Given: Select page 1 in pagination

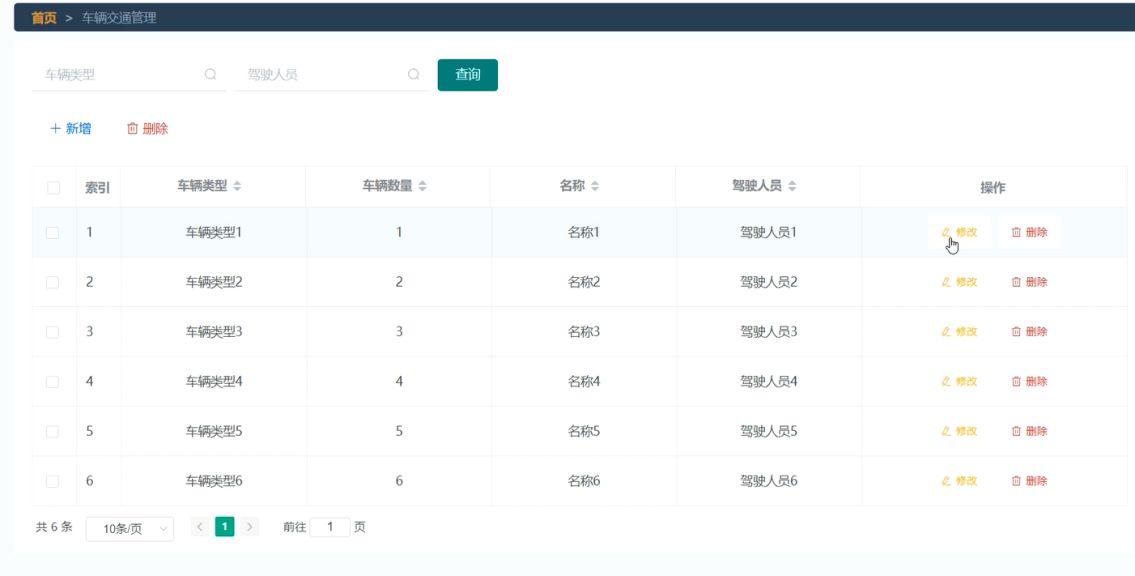Looking at the screenshot, I should pyautogui.click(x=224, y=527).
